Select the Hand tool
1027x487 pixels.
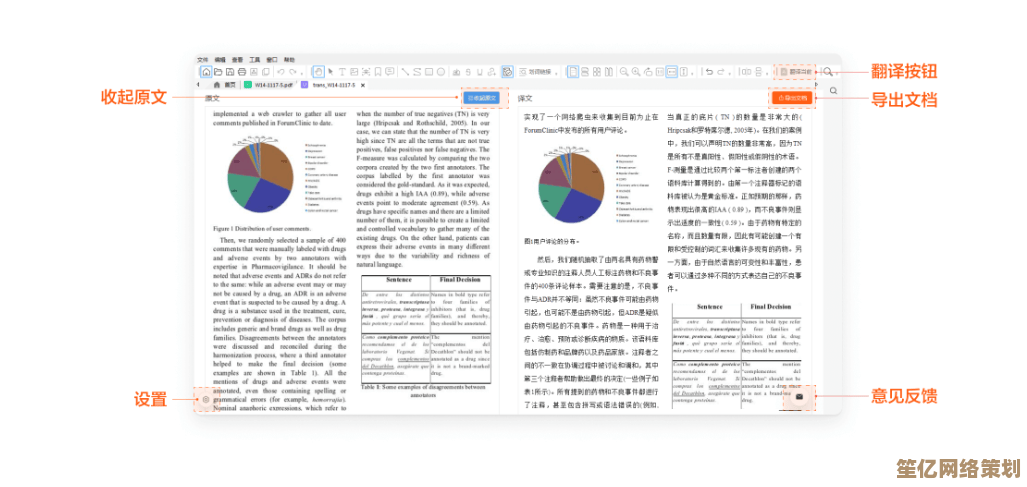(x=318, y=72)
